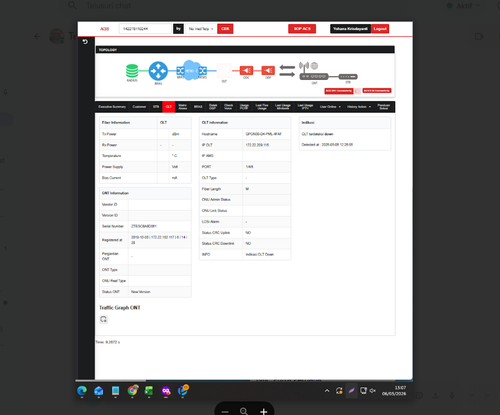Screen dimensions: 500x415
Task: Select the red OLT tab
Action: point(169,107)
